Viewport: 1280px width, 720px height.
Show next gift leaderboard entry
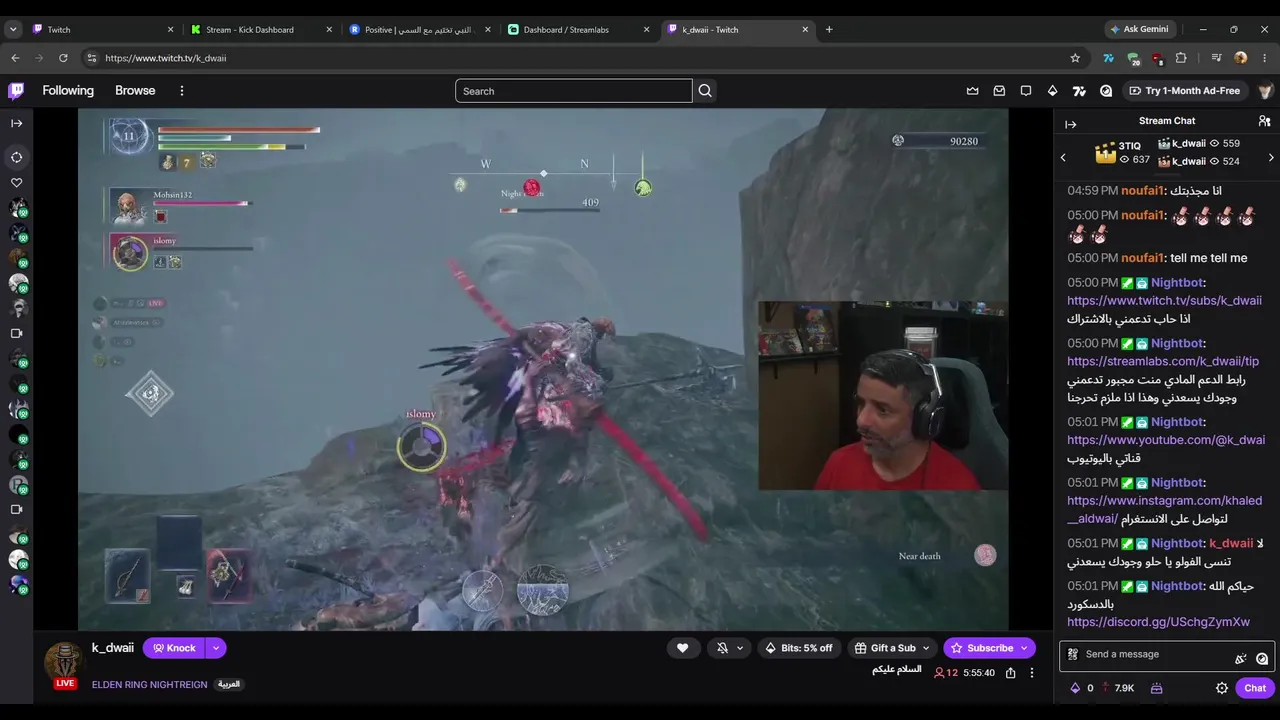pyautogui.click(x=1271, y=157)
